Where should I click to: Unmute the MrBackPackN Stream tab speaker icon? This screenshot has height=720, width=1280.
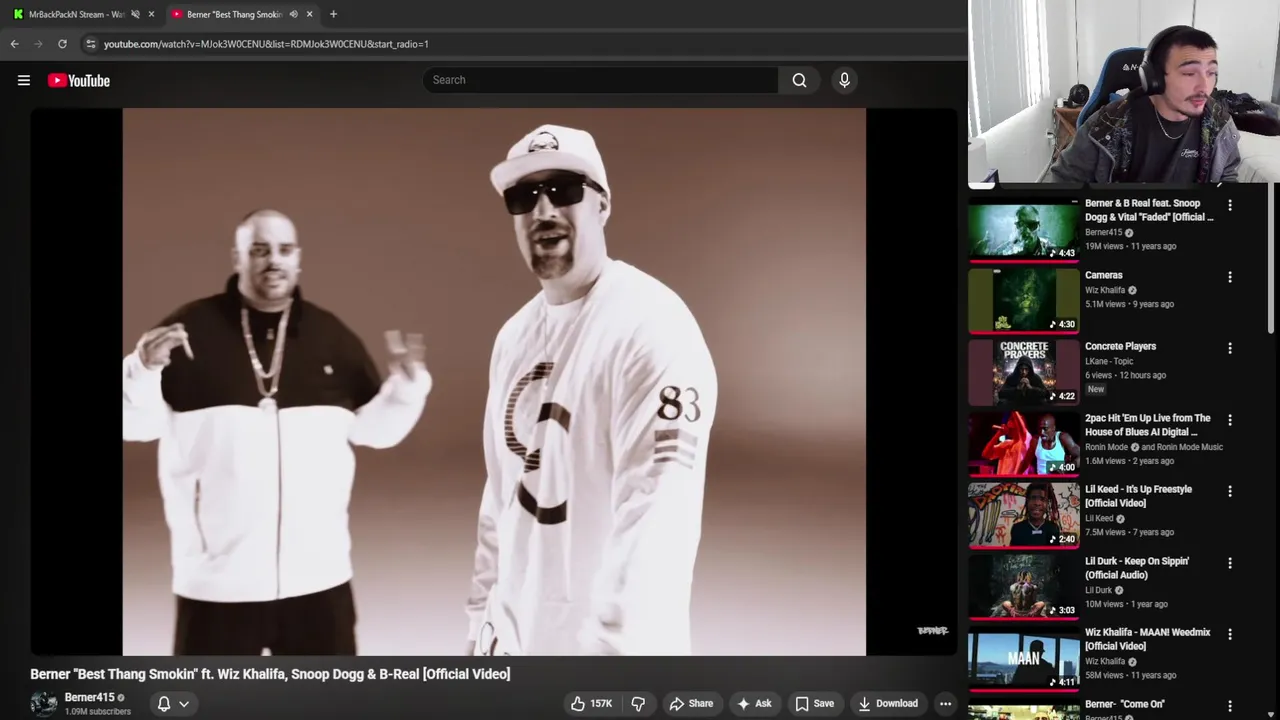[x=135, y=14]
